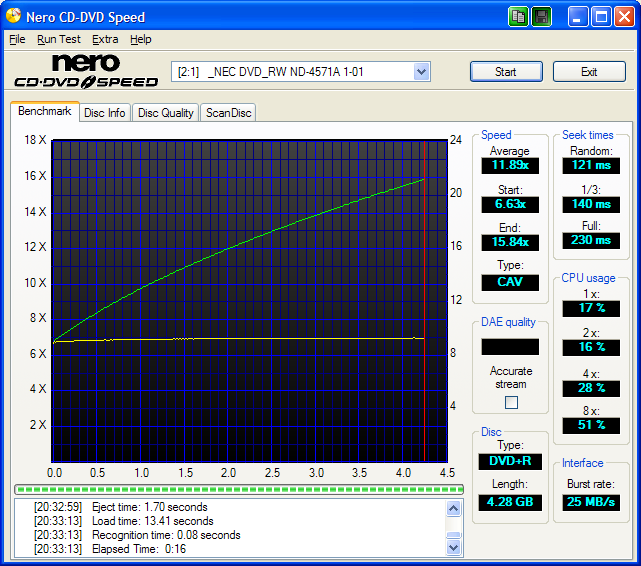Click the green test progress bar
The image size is (641, 566).
click(239, 489)
